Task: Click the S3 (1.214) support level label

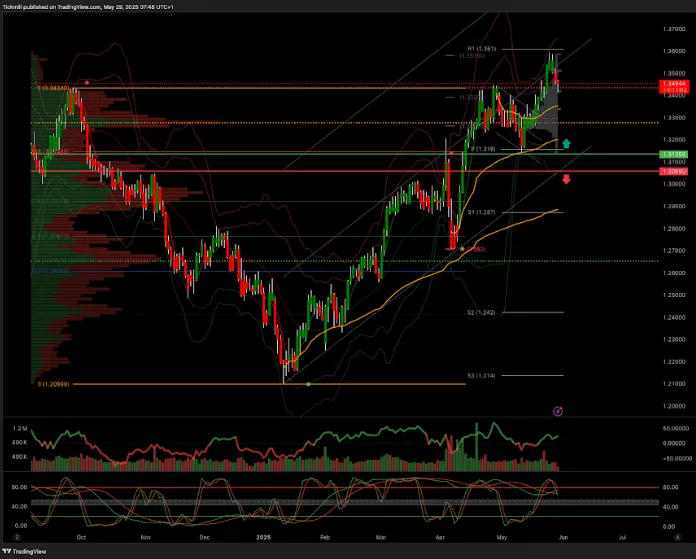Action: [482, 376]
